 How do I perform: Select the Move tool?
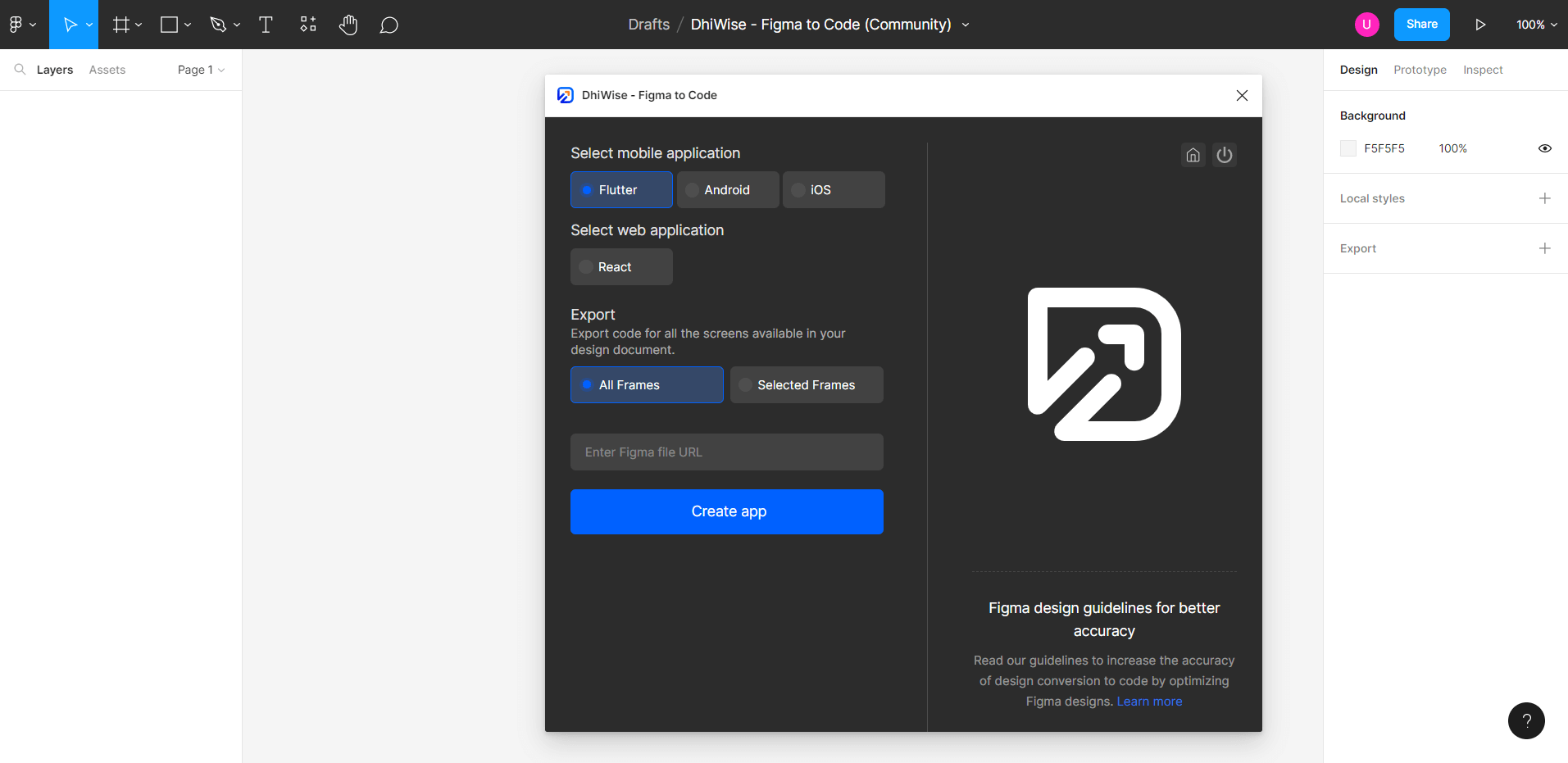click(x=70, y=25)
